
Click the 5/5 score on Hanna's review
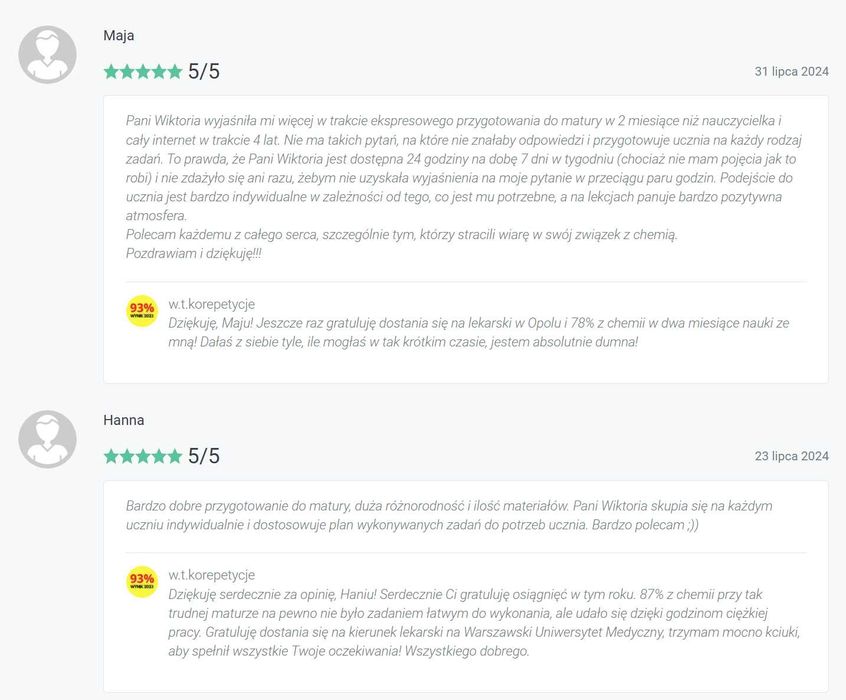204,456
